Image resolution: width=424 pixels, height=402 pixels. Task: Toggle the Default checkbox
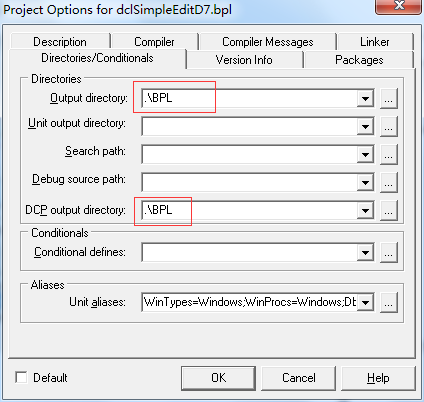21,377
